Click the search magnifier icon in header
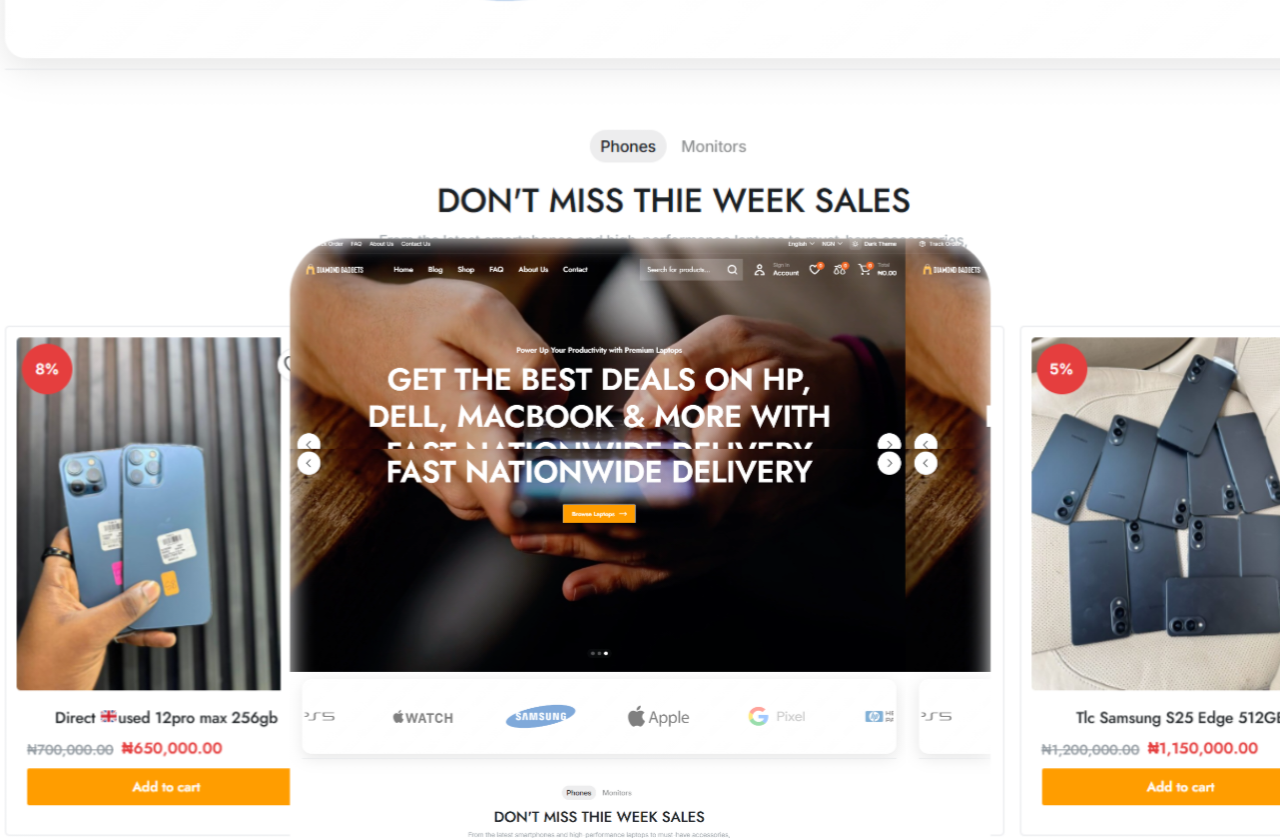This screenshot has height=838, width=1280. 732,270
